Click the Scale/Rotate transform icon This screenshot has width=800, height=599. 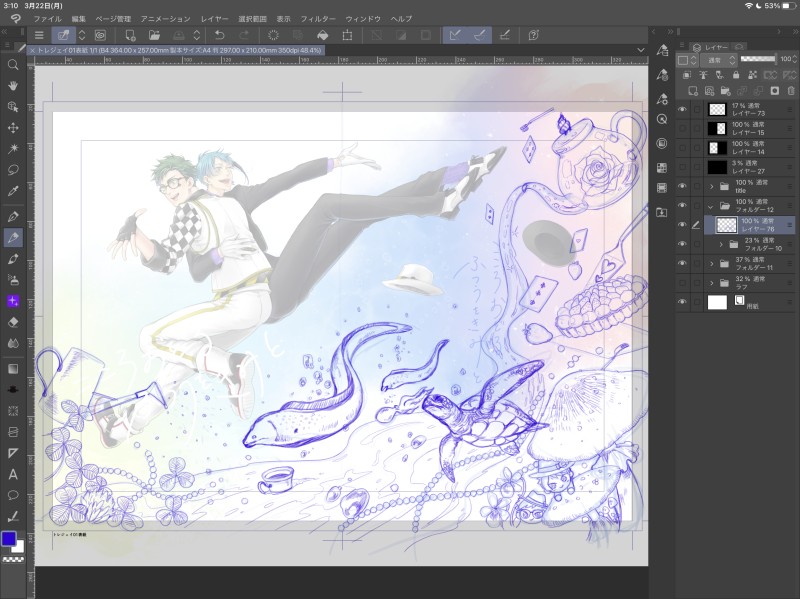tap(347, 35)
